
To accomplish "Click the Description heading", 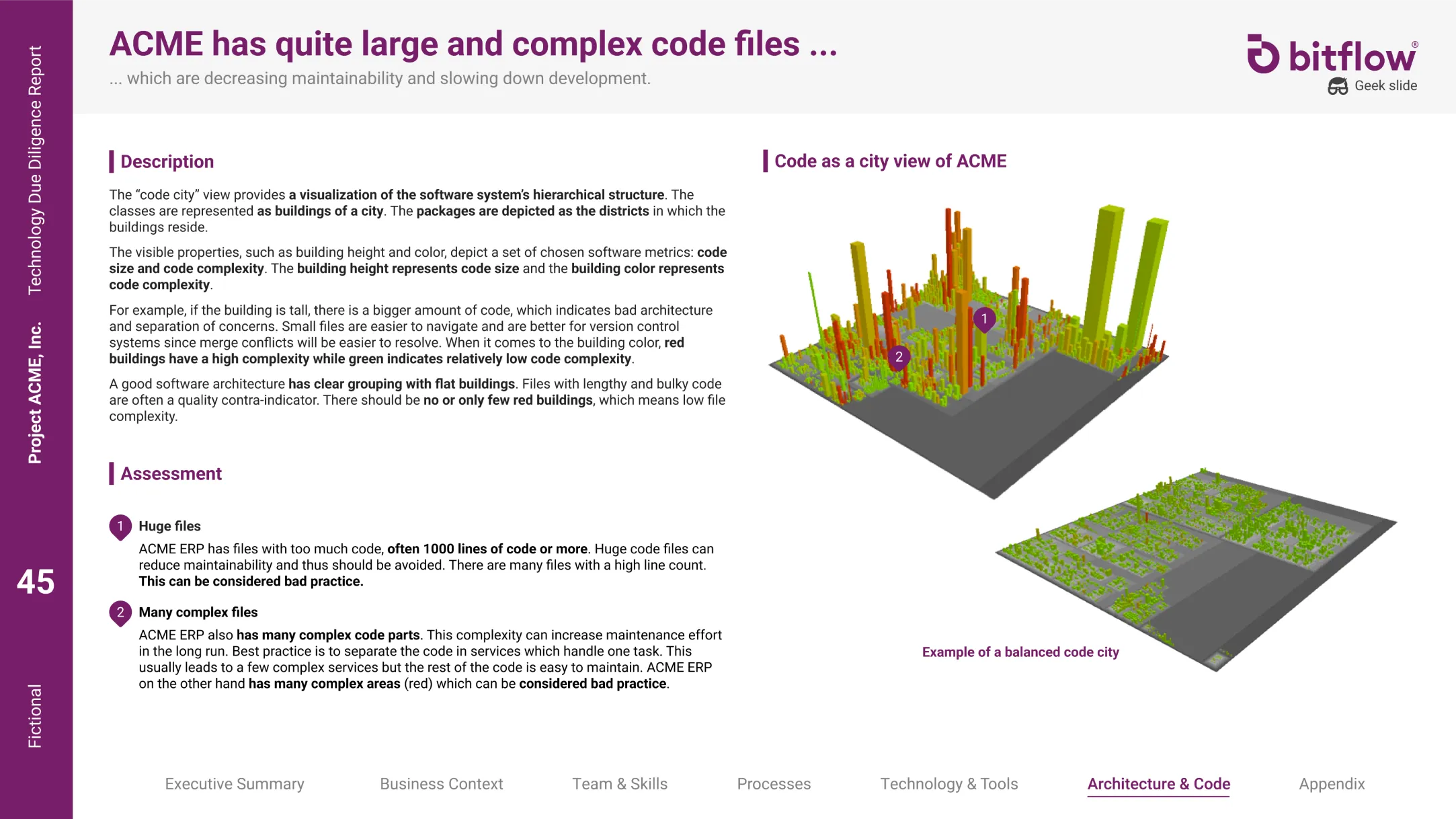I will (167, 162).
